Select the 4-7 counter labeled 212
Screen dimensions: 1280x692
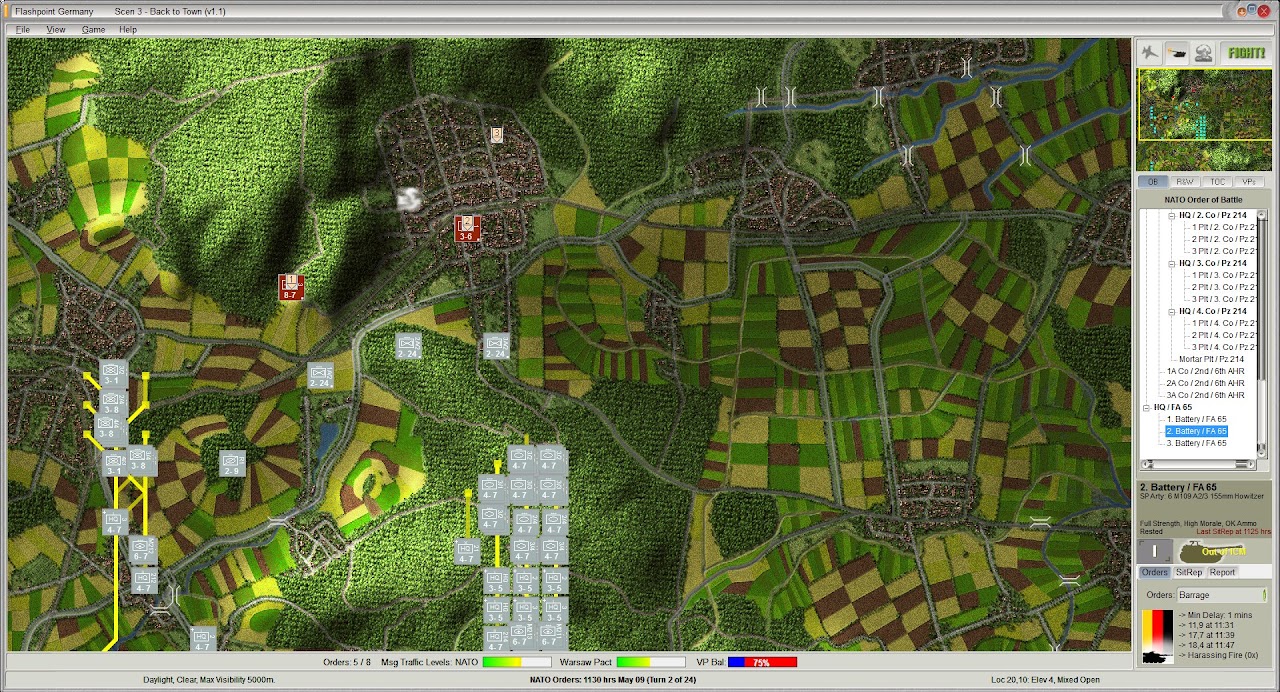pos(143,580)
